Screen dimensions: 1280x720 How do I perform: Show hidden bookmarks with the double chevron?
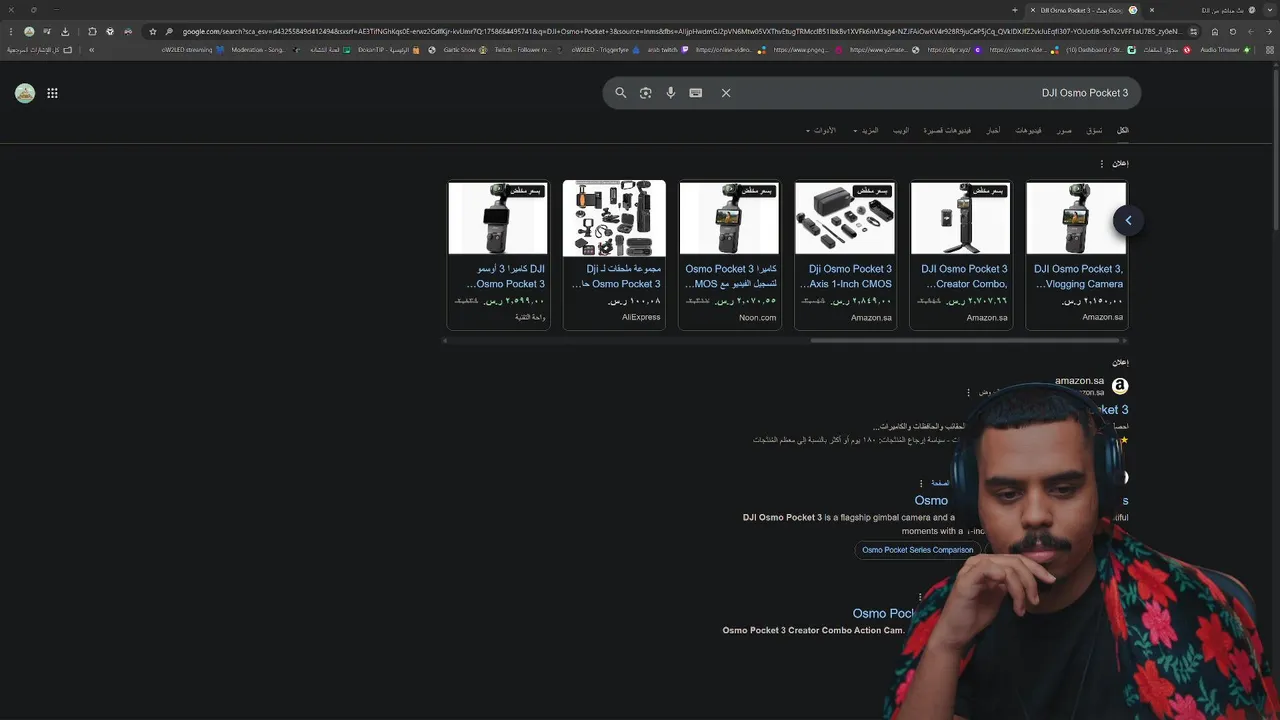pos(91,49)
